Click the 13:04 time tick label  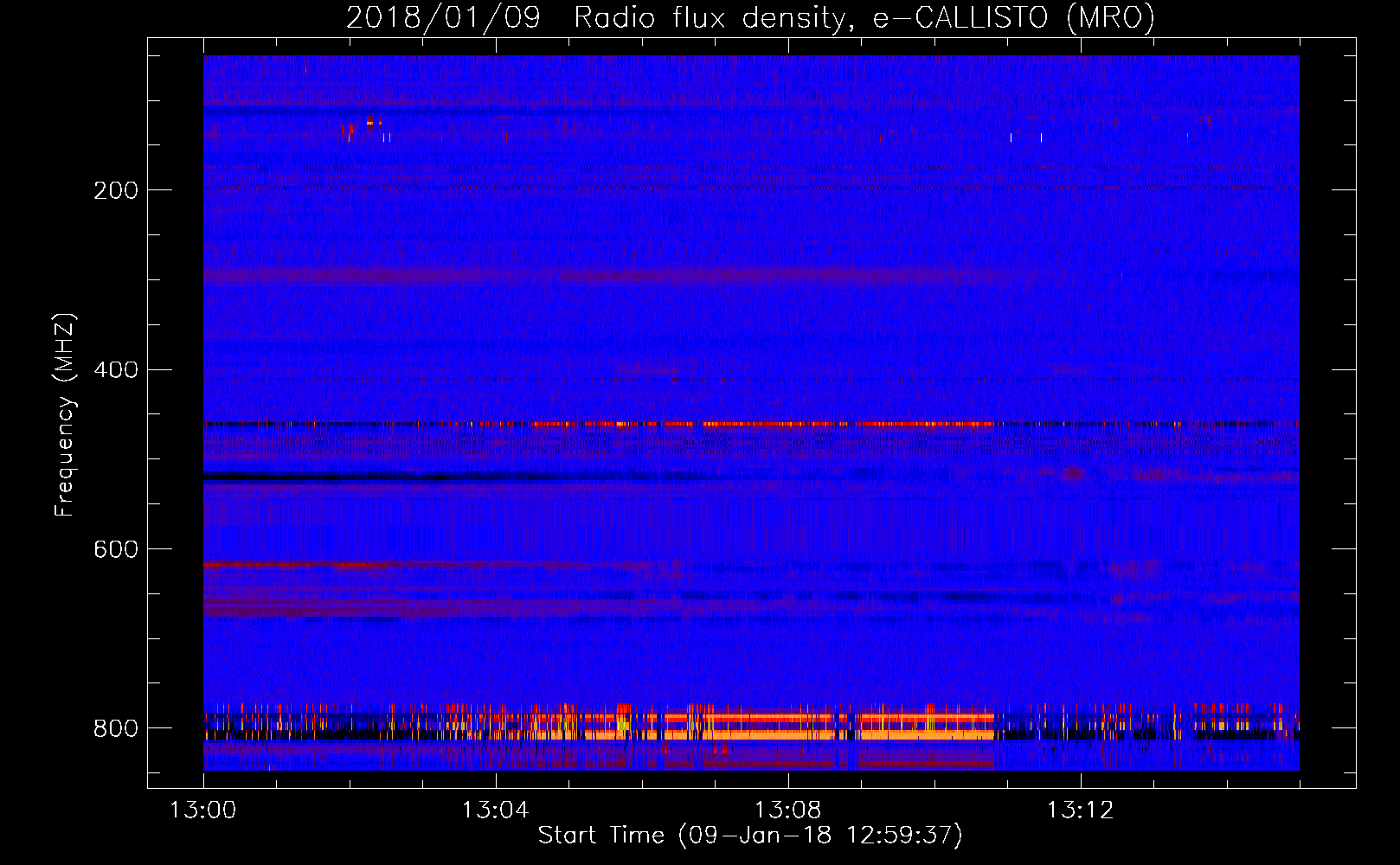(495, 811)
